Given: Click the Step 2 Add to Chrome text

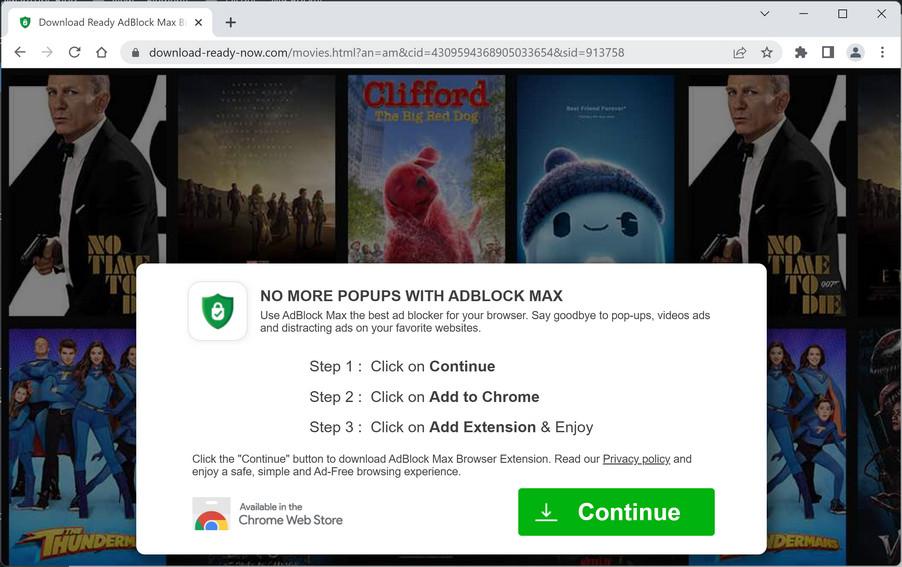Looking at the screenshot, I should coord(425,397).
